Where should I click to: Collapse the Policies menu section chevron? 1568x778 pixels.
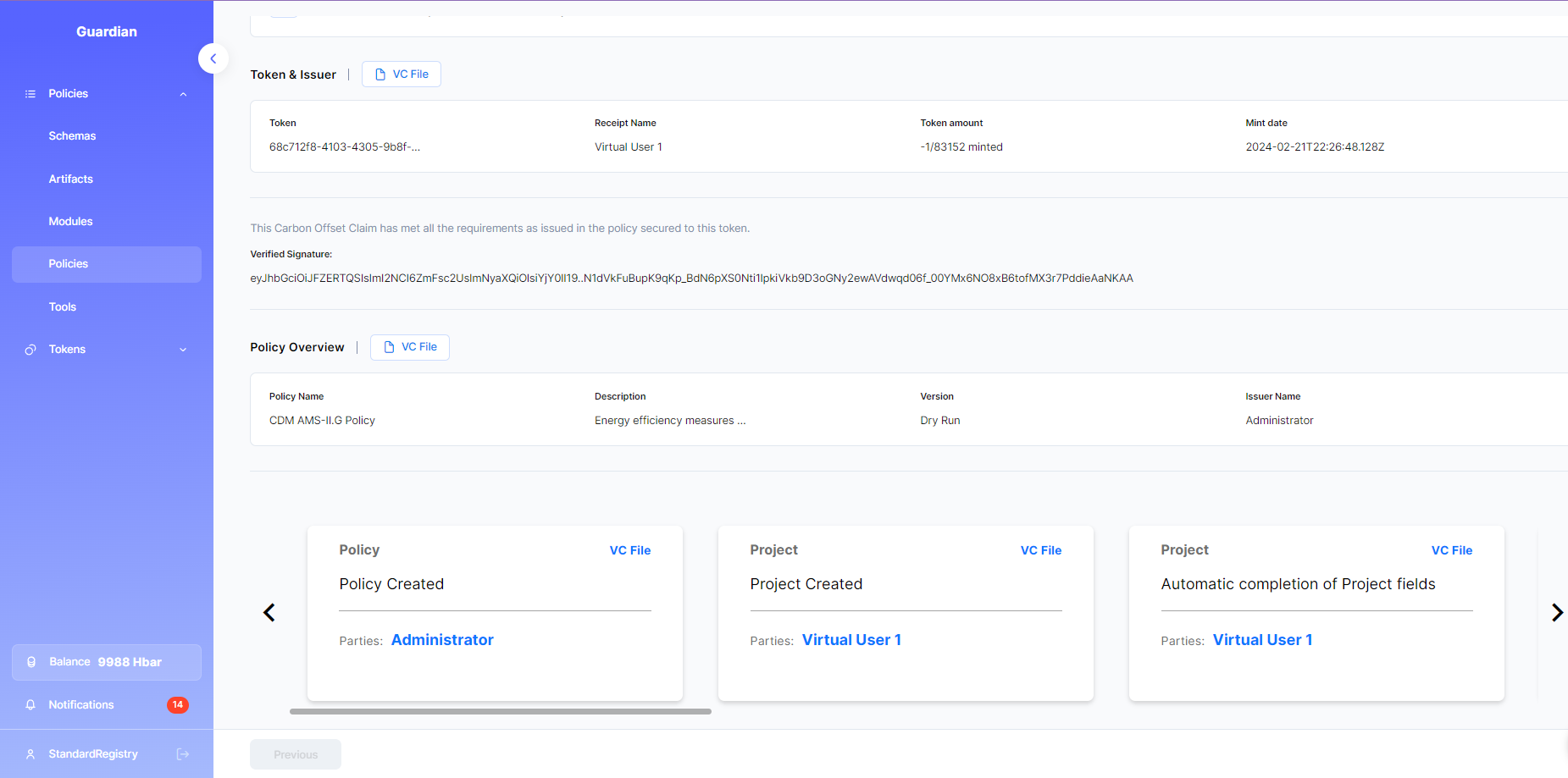[183, 94]
